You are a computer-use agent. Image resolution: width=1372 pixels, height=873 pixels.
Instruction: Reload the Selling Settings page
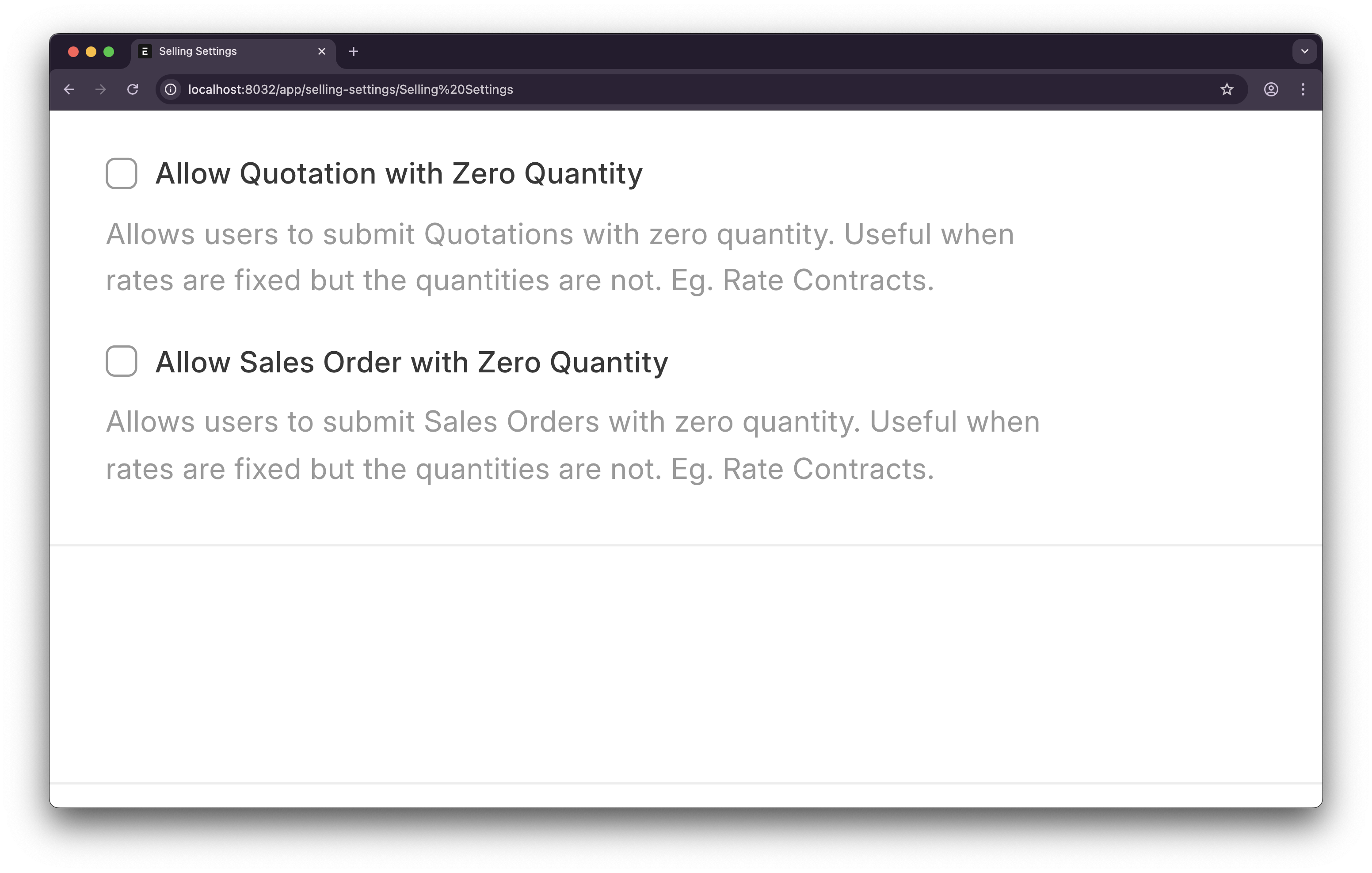(x=133, y=89)
